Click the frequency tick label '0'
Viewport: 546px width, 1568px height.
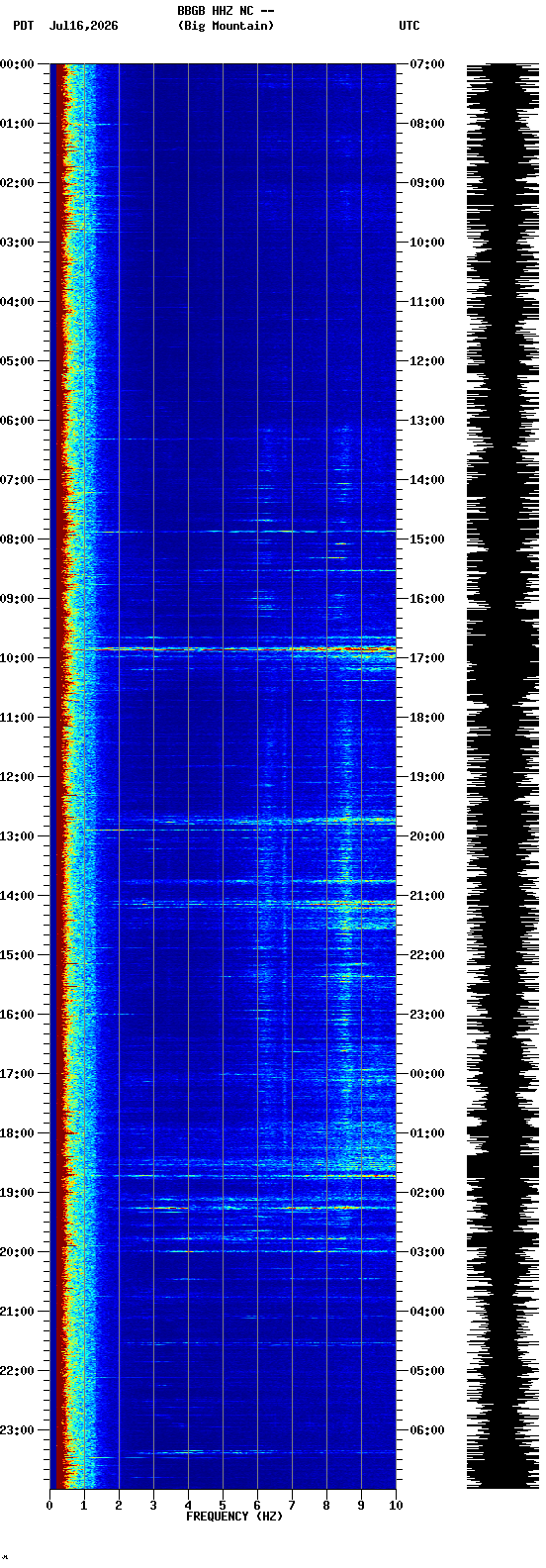(49, 1506)
